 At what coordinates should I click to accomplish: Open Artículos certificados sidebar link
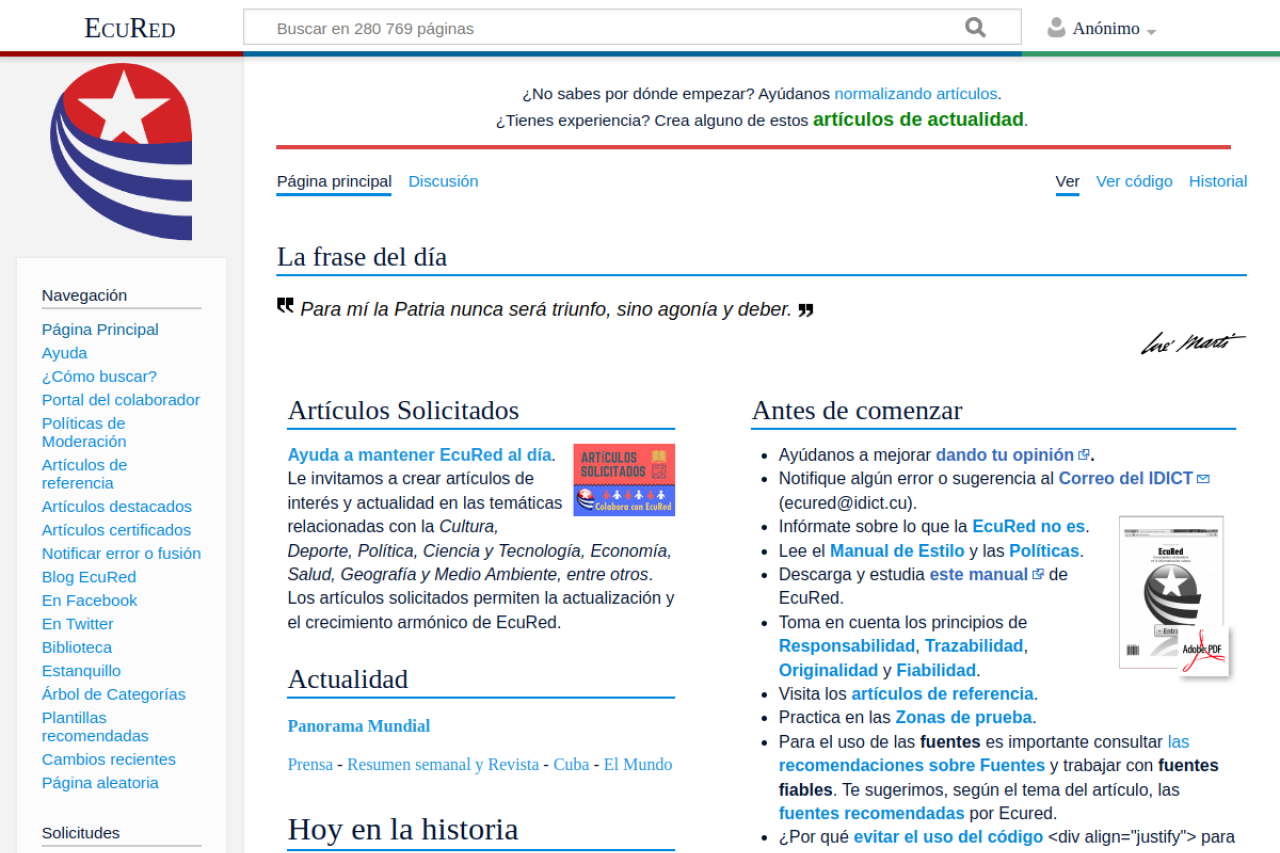pyautogui.click(x=116, y=530)
